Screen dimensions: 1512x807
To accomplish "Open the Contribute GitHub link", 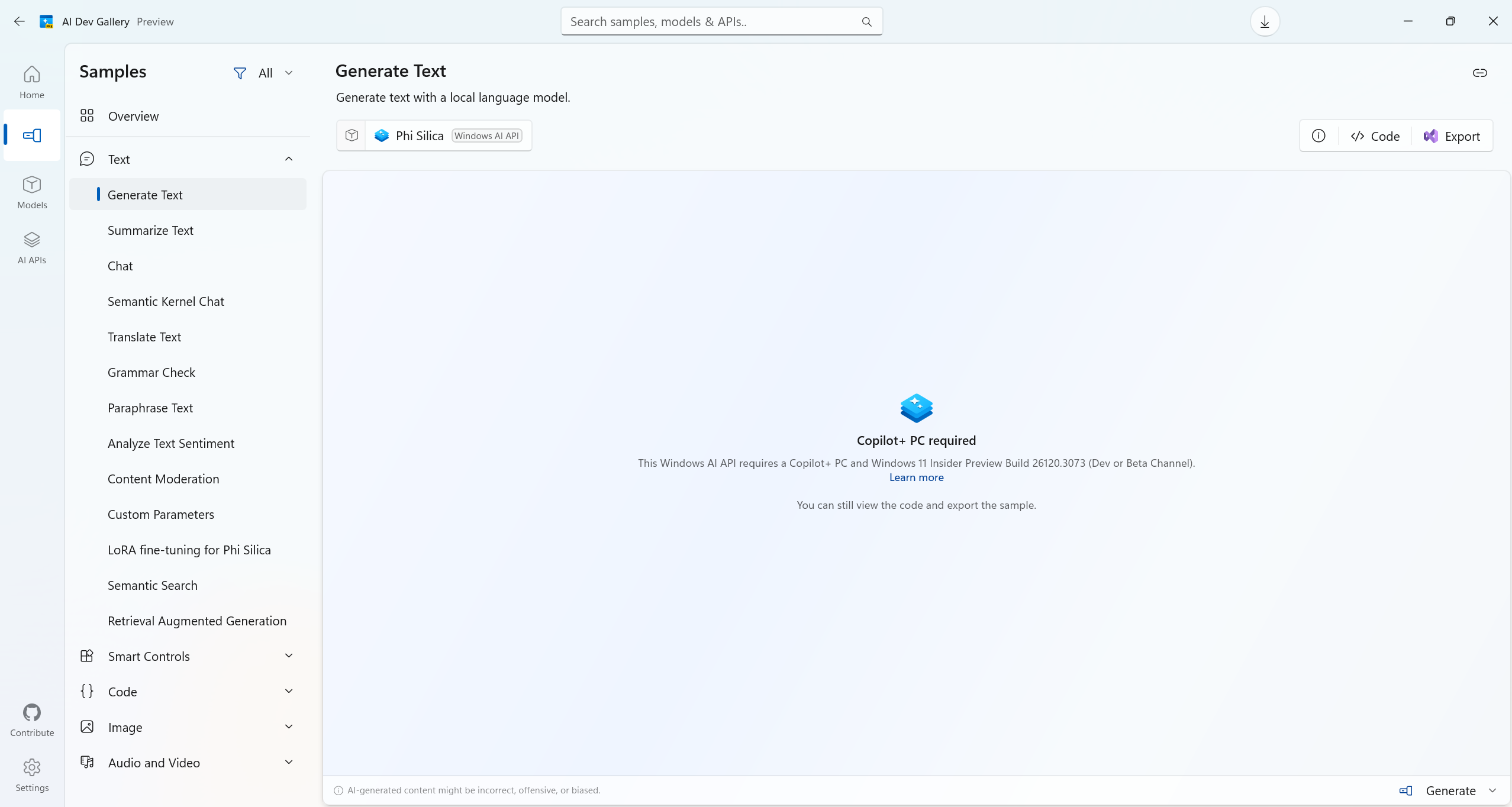I will coord(32,720).
